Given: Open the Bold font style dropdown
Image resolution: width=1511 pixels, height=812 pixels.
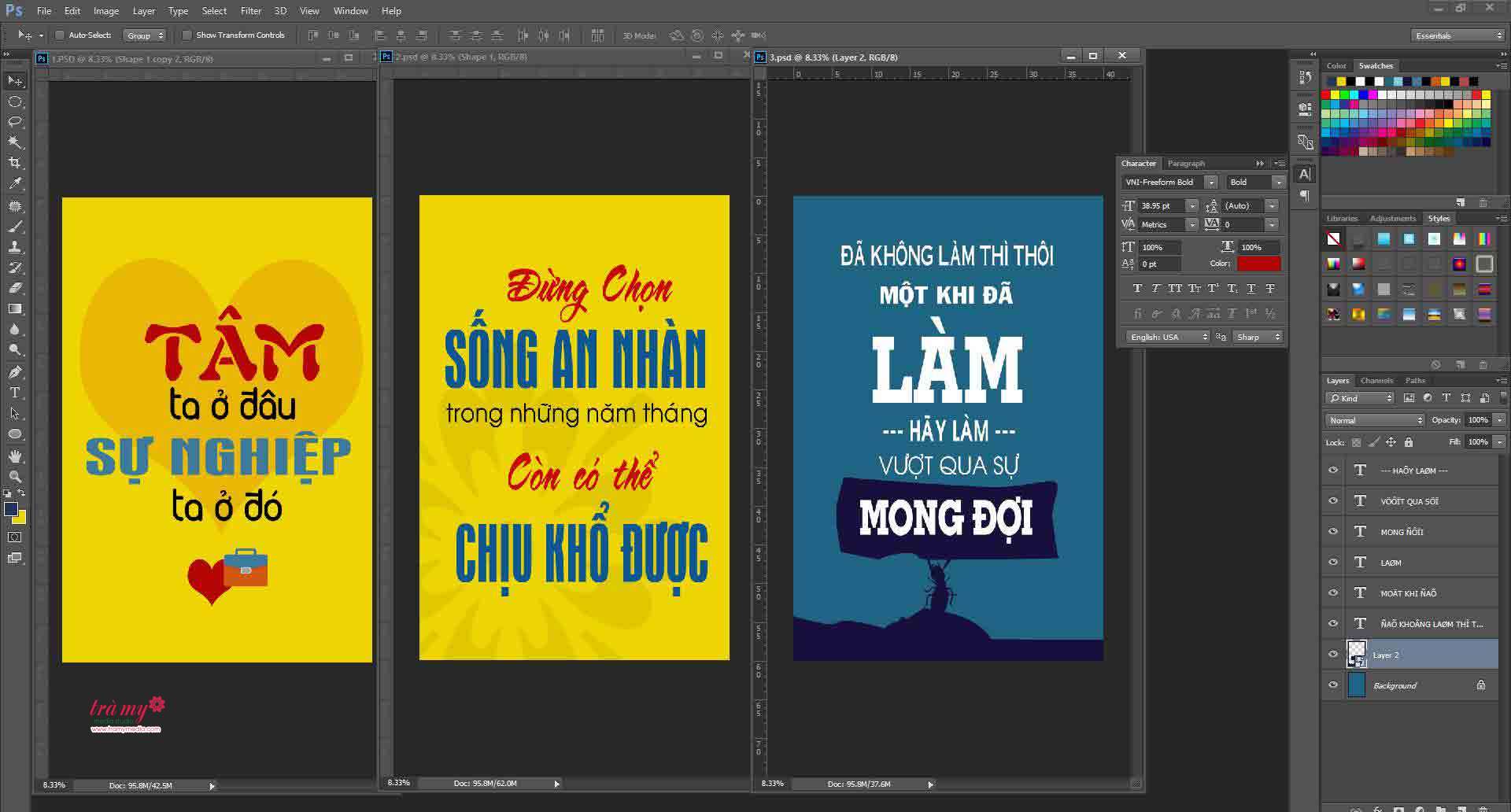Looking at the screenshot, I should [1279, 183].
